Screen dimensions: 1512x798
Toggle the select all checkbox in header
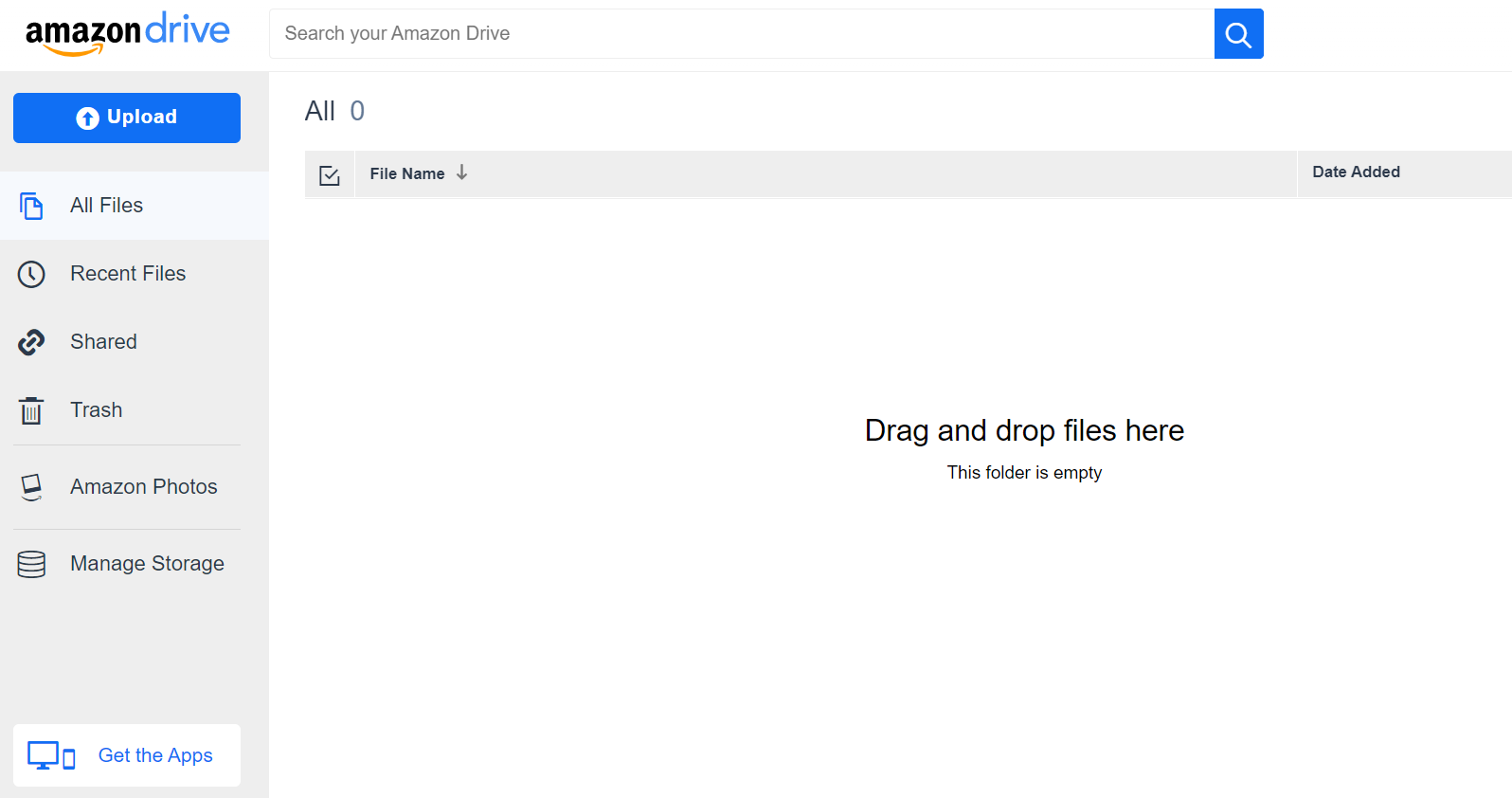(x=330, y=175)
